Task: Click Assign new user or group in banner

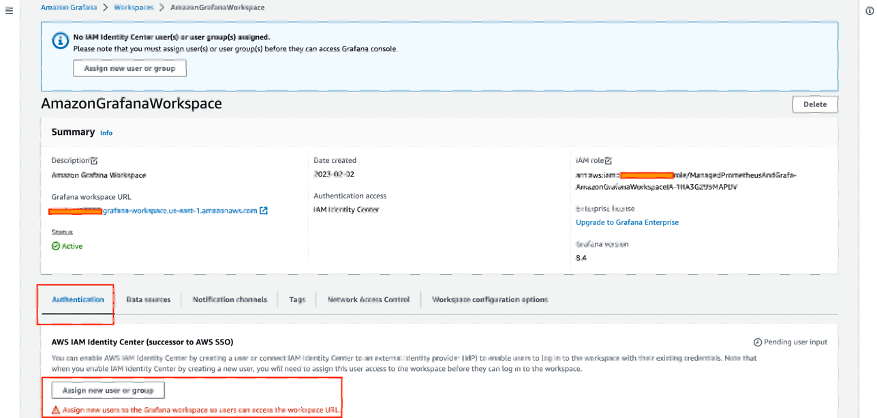Action: [x=130, y=68]
